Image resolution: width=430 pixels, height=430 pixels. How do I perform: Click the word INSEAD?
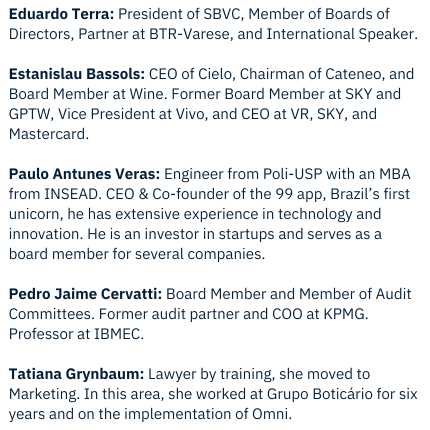tap(71, 194)
